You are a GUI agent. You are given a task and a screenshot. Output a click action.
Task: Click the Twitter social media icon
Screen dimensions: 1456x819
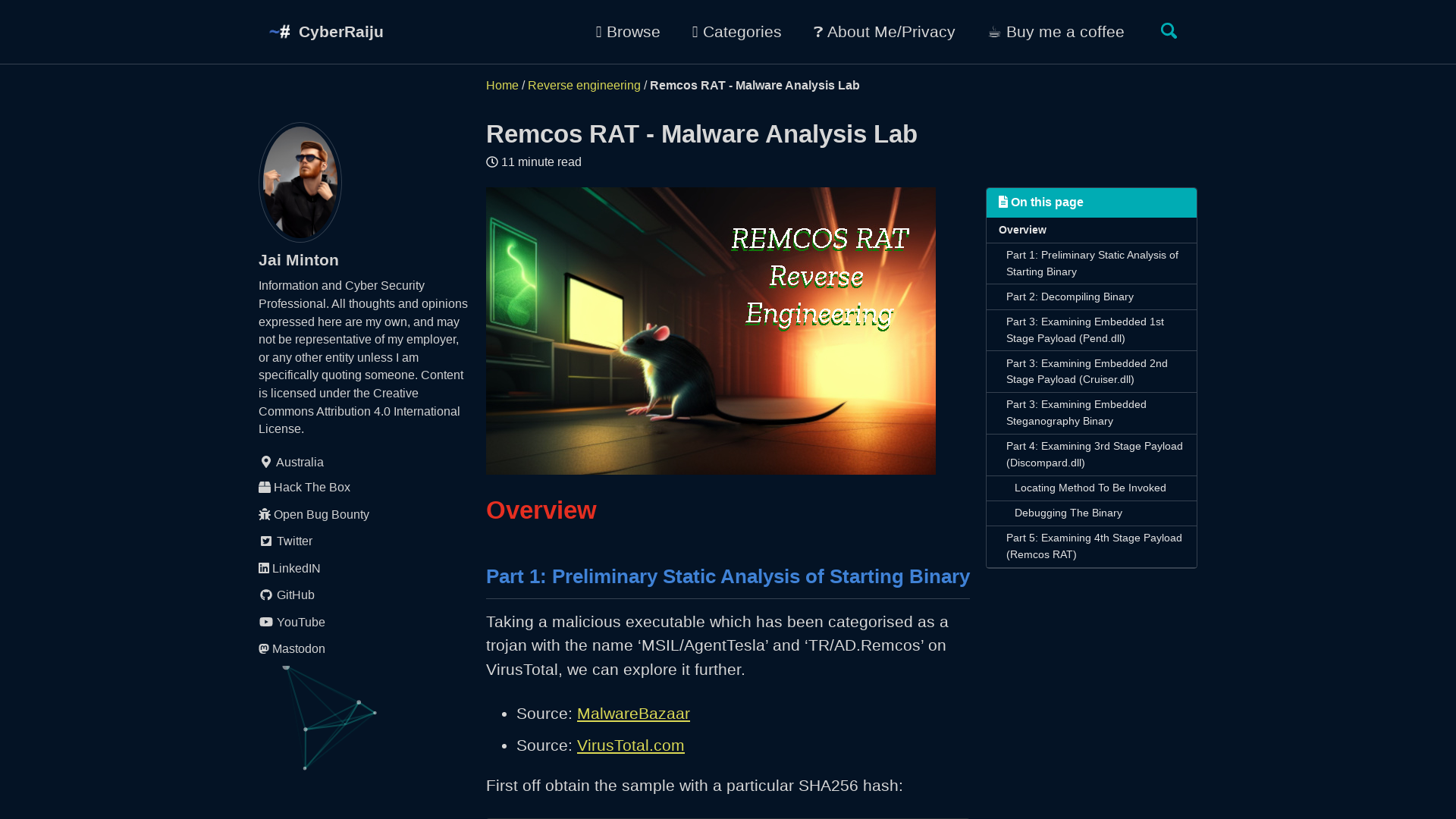point(264,541)
